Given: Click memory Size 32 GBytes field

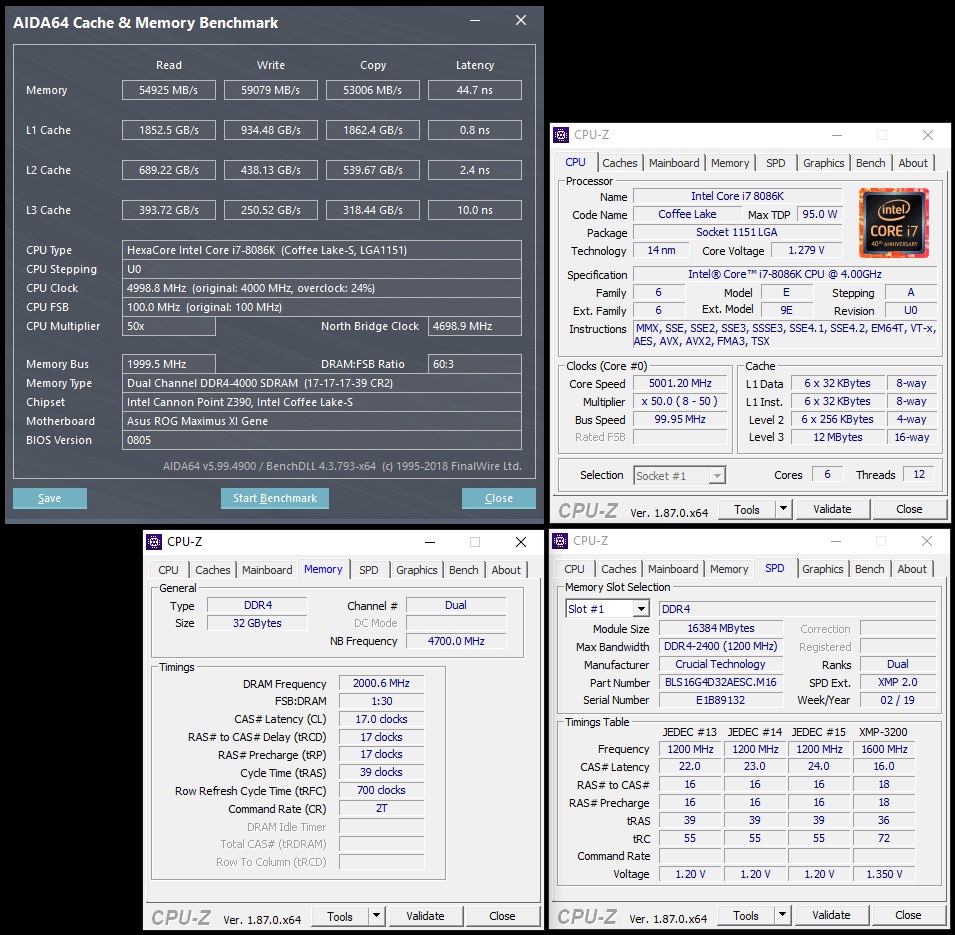Looking at the screenshot, I should 257,623.
